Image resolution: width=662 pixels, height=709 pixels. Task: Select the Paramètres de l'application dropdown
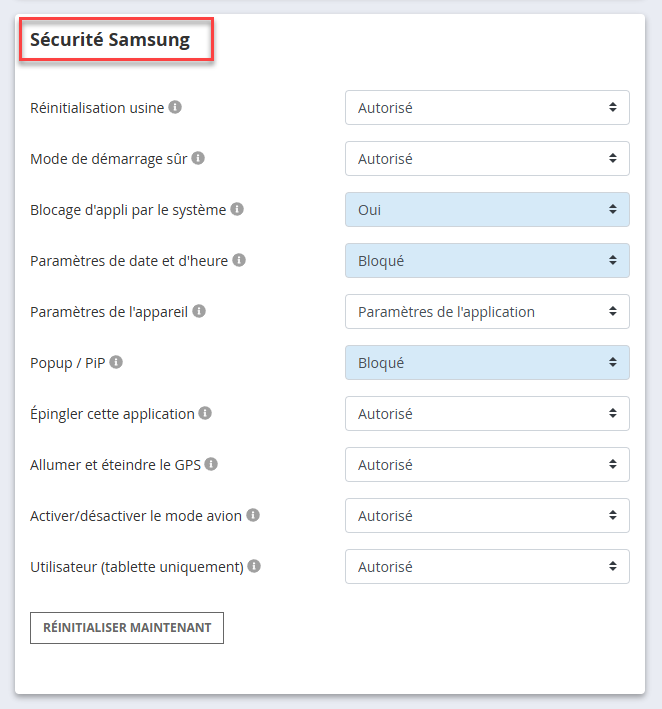[x=487, y=312]
